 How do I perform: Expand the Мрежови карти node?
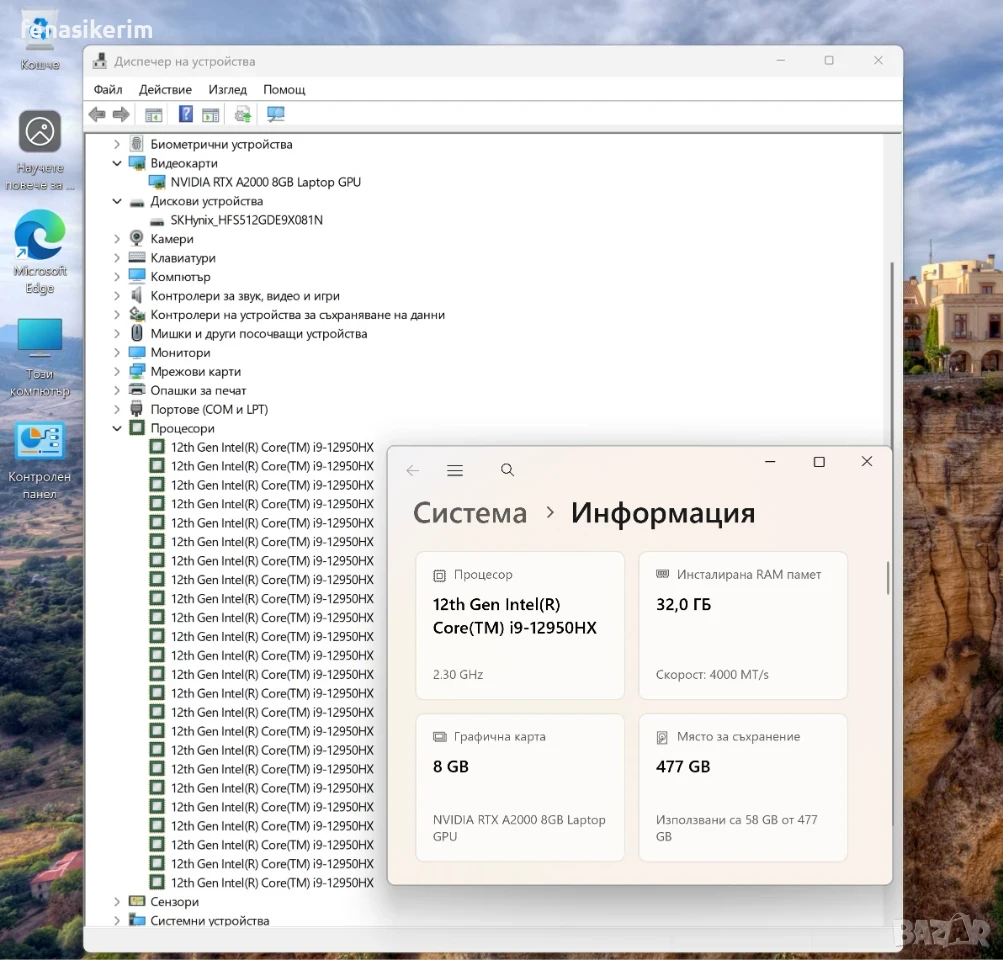[x=117, y=372]
